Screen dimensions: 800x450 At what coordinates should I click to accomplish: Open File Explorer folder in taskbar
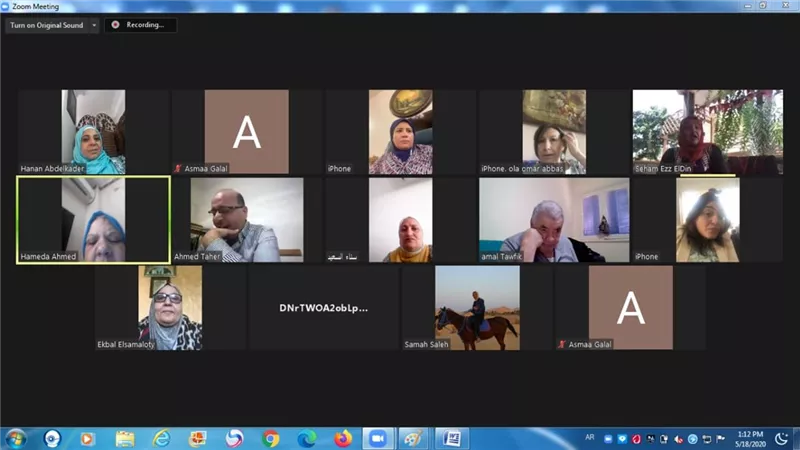point(124,439)
